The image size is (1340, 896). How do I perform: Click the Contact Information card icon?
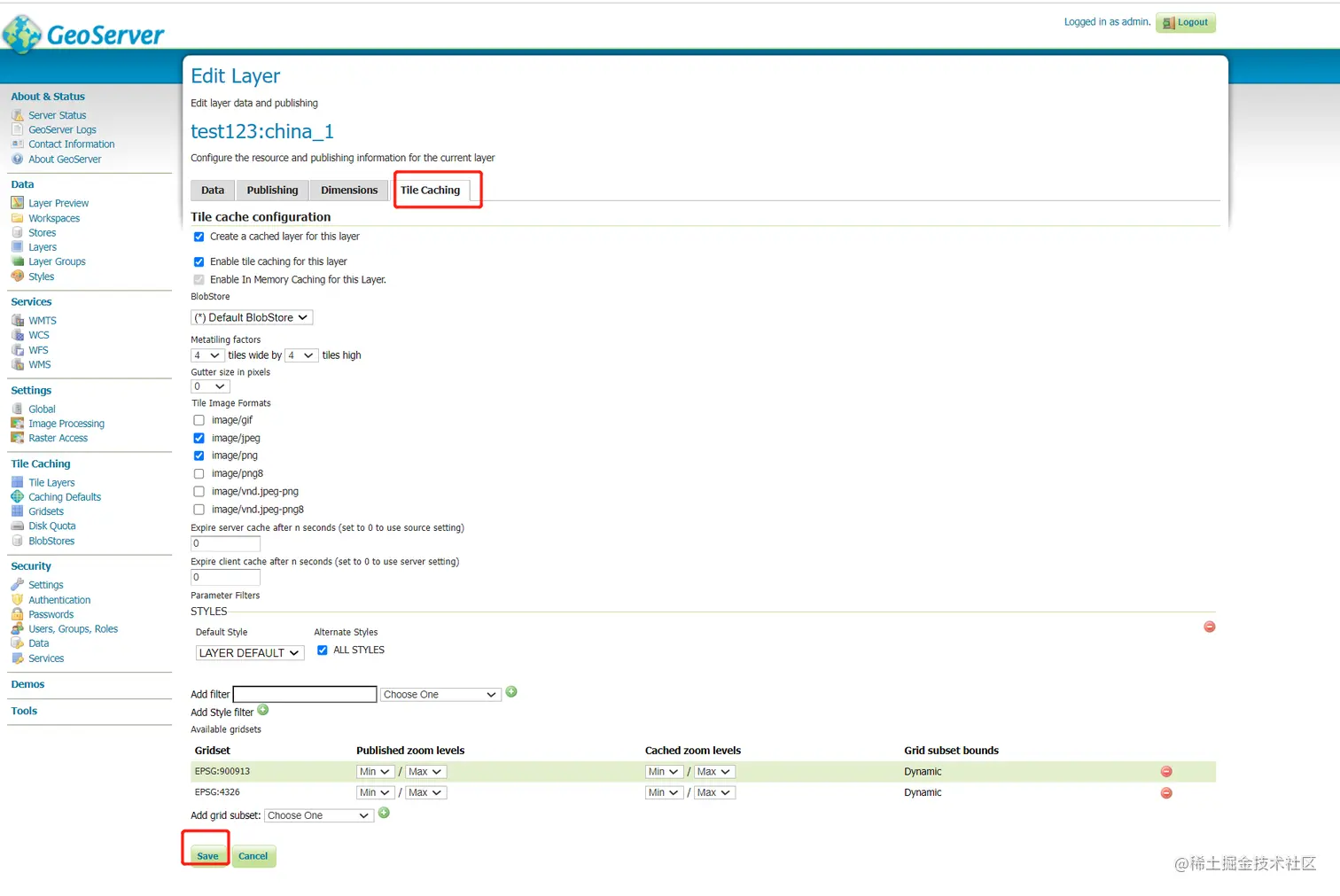point(17,144)
